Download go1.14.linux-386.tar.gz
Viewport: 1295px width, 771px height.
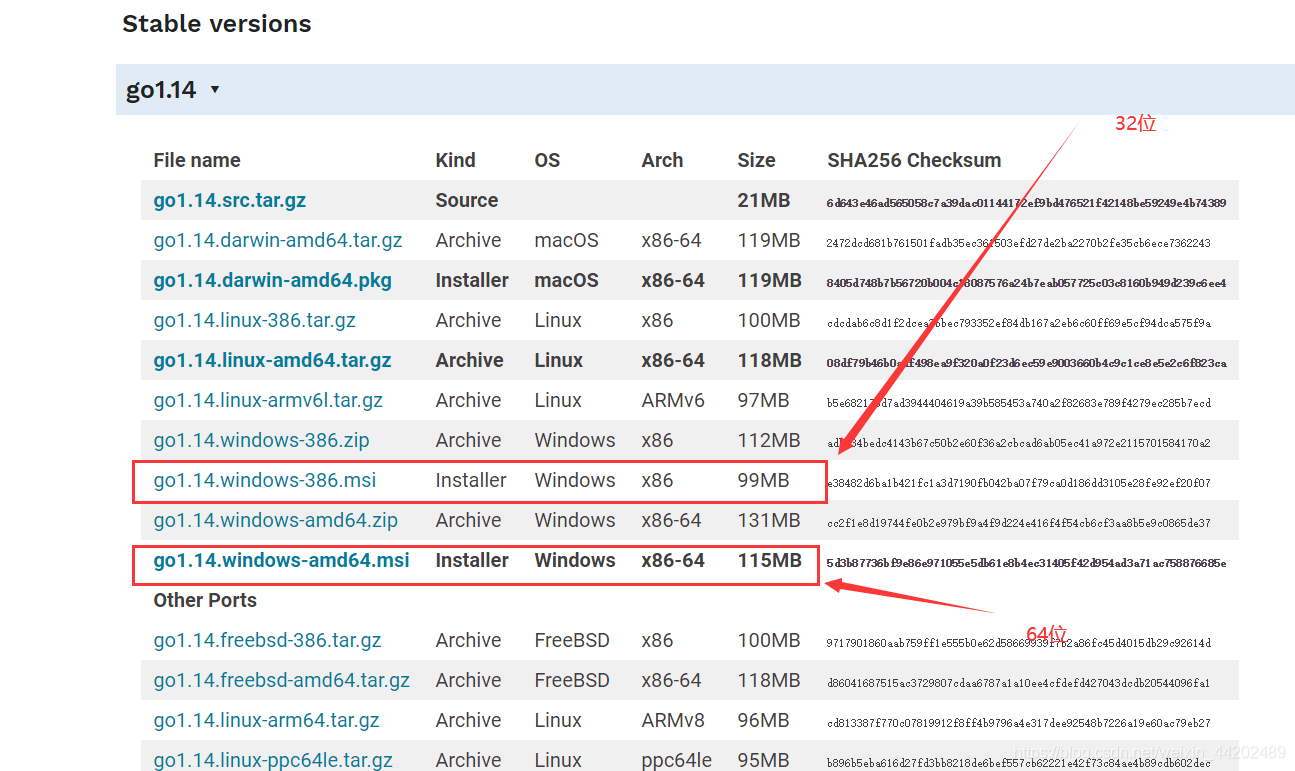tap(255, 320)
